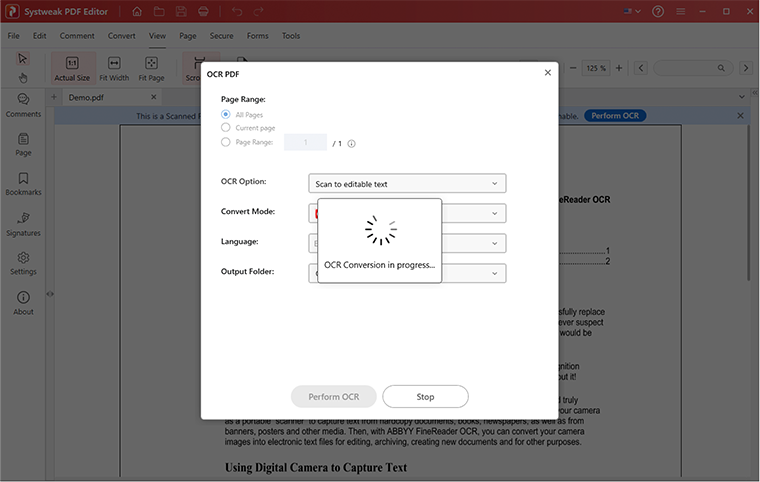The width and height of the screenshot is (760, 482).
Task: Open the File menu
Action: (14, 36)
